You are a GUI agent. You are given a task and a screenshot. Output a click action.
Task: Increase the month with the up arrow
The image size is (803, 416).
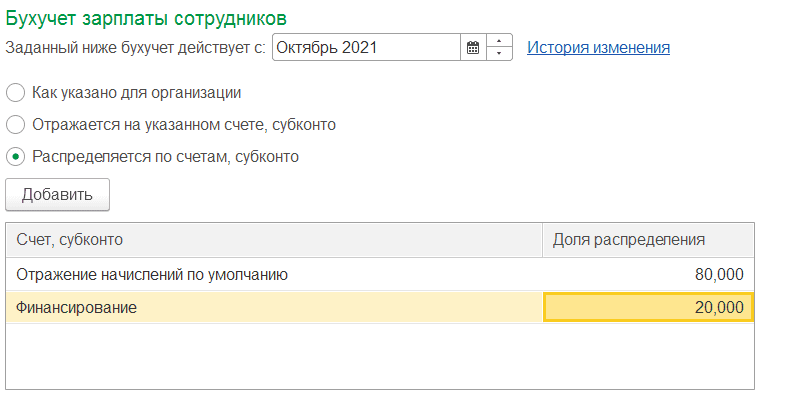tap(499, 41)
